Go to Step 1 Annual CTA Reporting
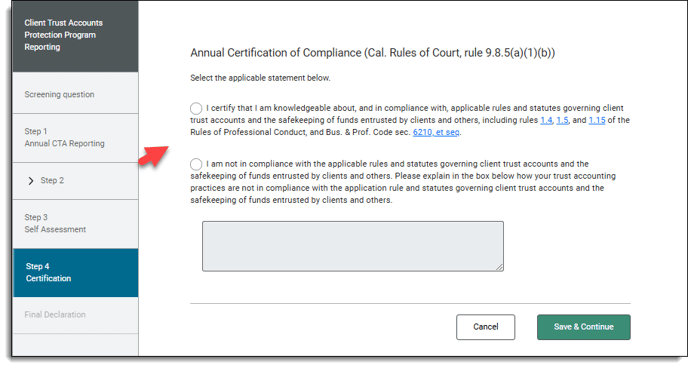Screen dimensions: 688x368 75,138
